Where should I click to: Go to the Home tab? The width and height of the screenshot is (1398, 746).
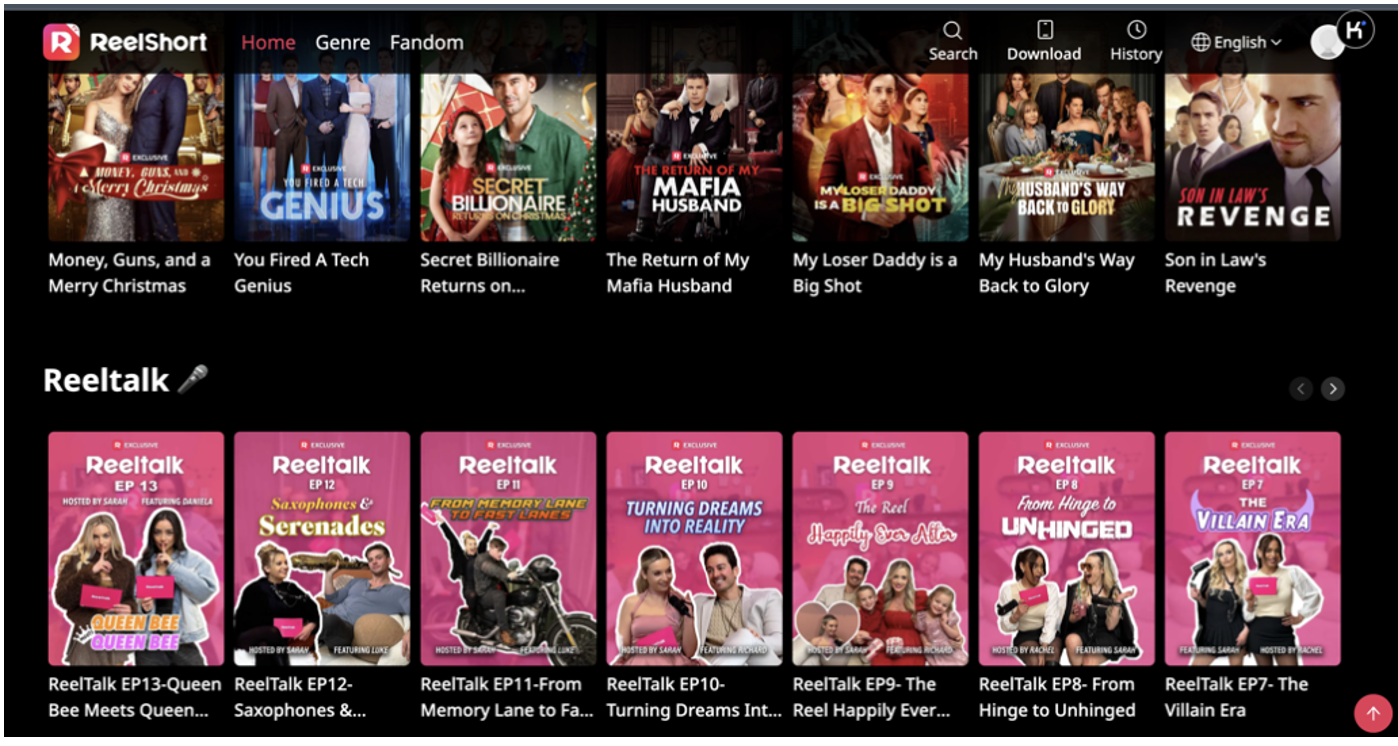click(x=268, y=42)
